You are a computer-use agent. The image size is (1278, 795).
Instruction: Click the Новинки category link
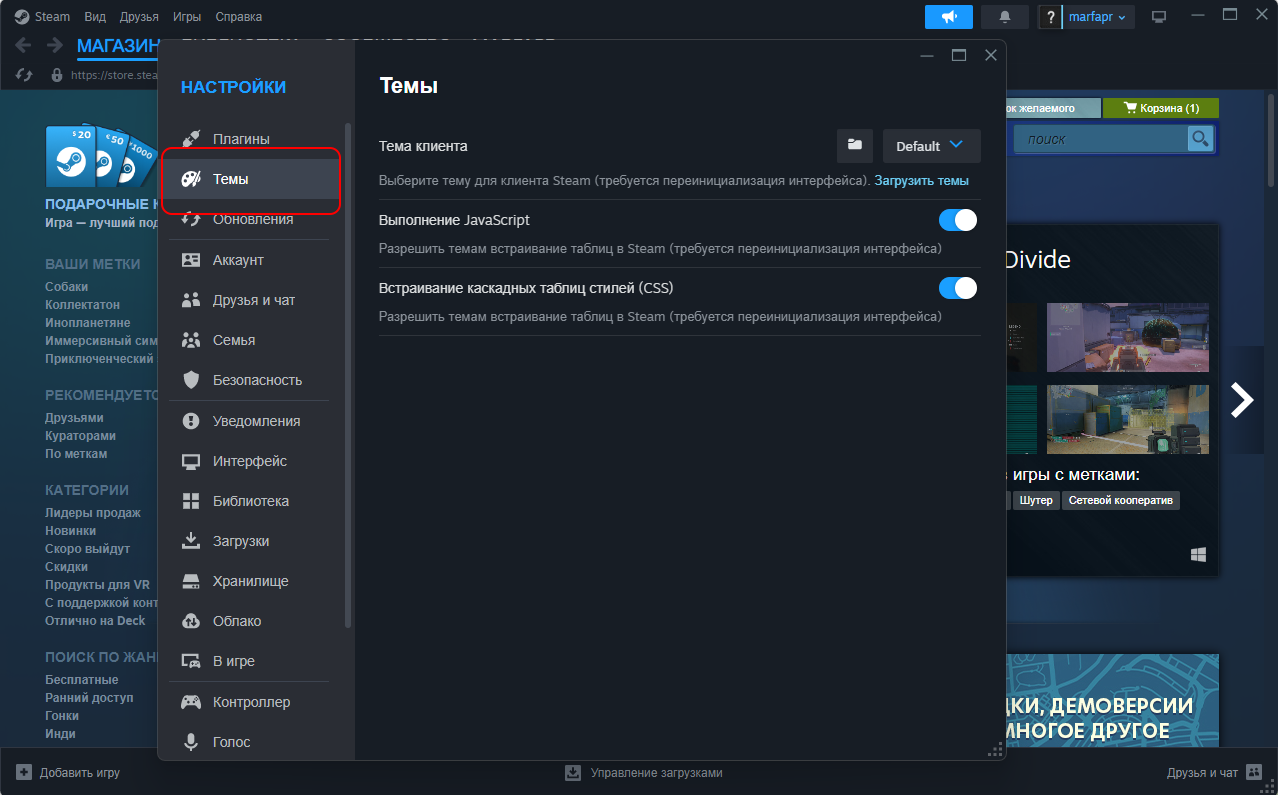coord(71,531)
